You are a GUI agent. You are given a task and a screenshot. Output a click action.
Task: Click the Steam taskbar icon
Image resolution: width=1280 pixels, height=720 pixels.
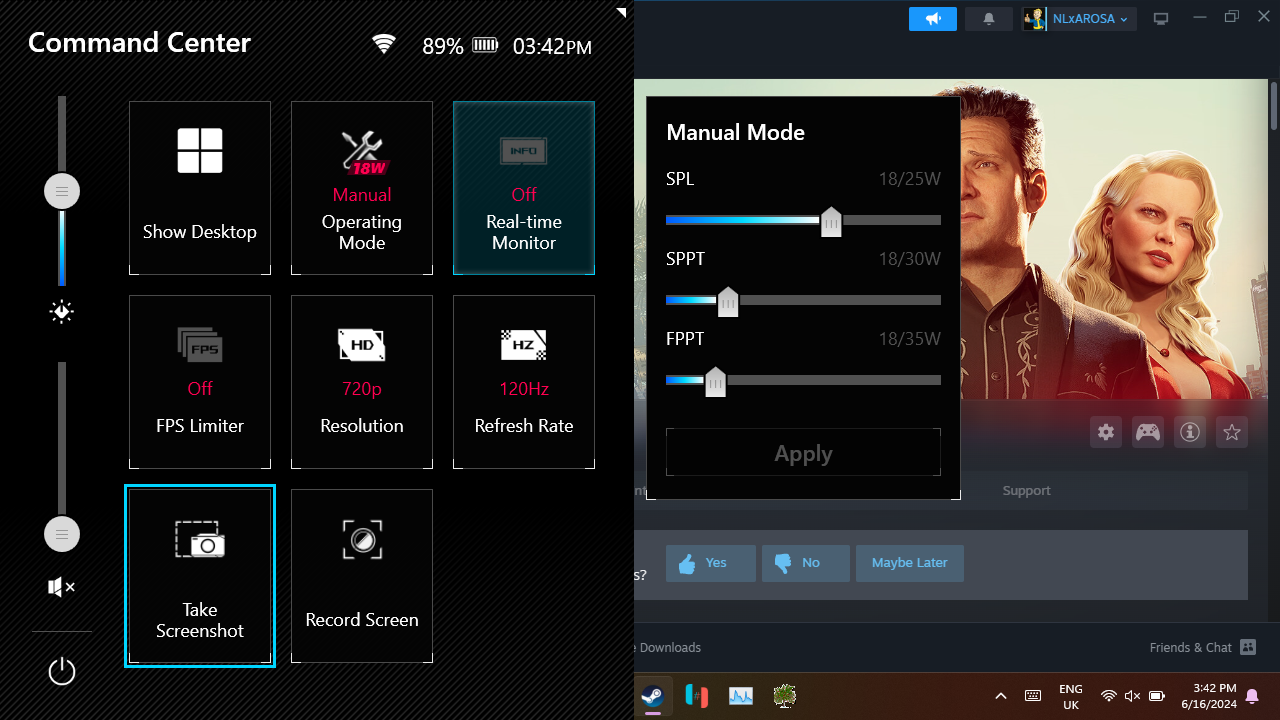pyautogui.click(x=653, y=696)
